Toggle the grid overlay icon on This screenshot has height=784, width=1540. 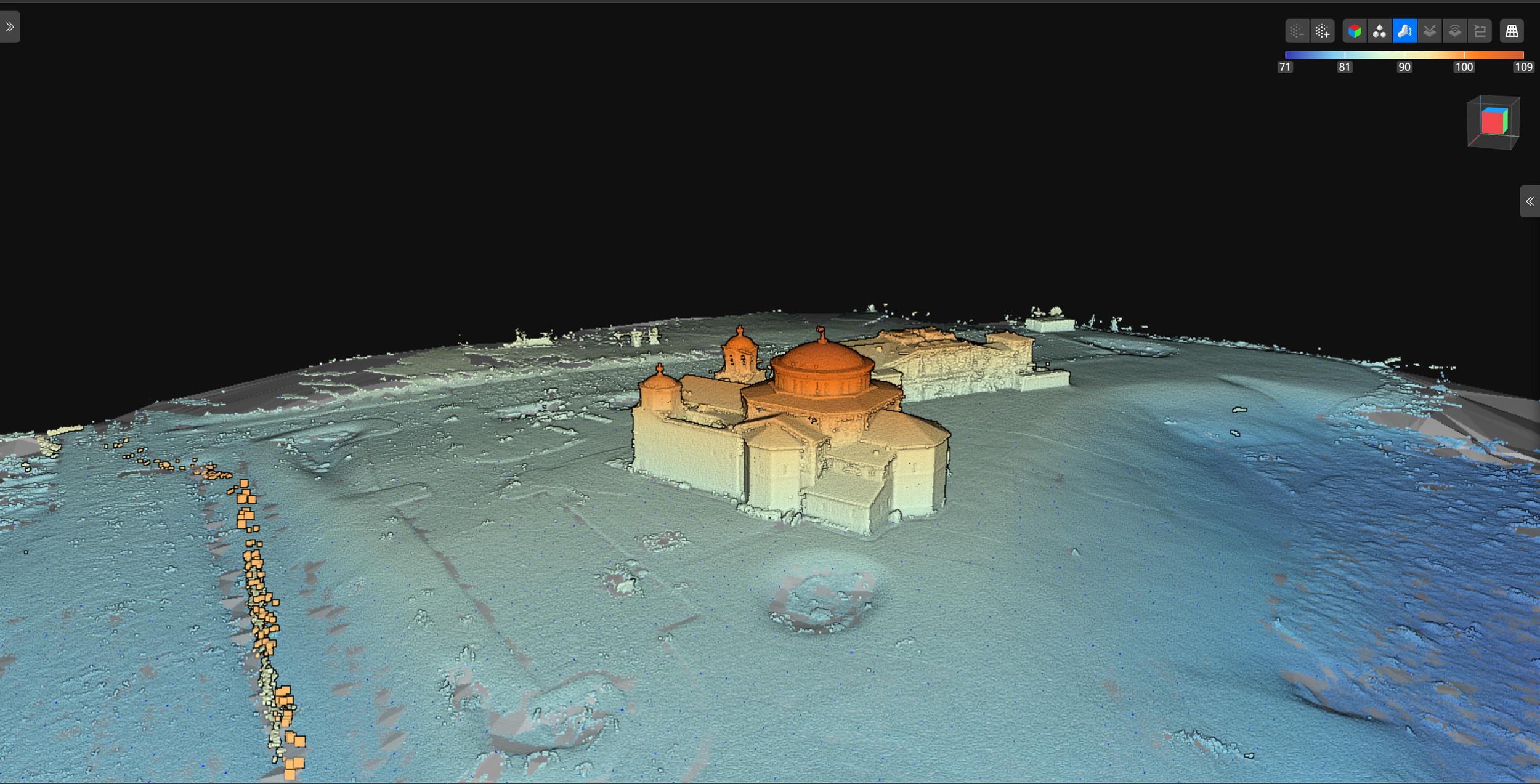pyautogui.click(x=1512, y=31)
